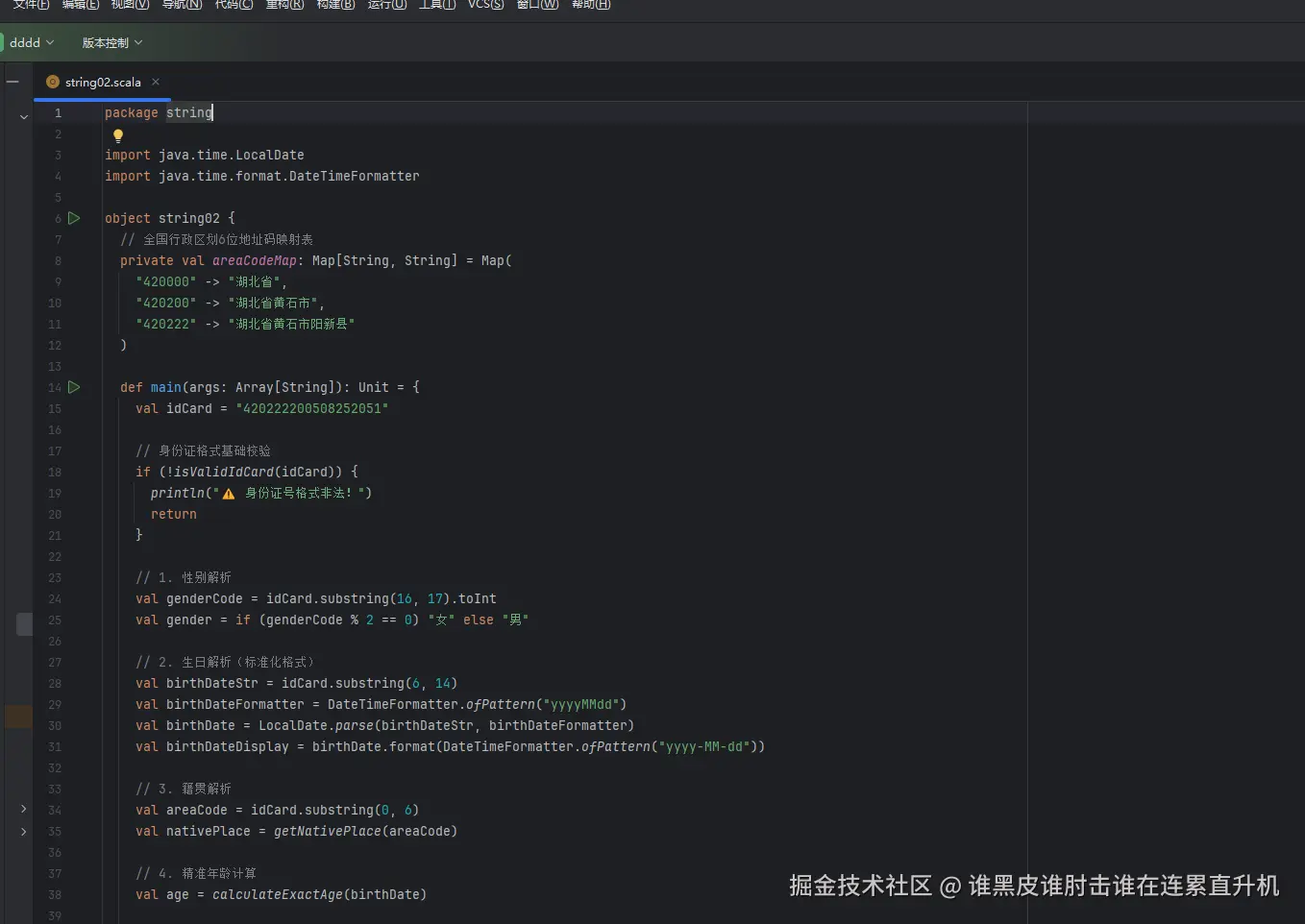
Task: Open the 文件(F) menu
Action: pyautogui.click(x=31, y=5)
